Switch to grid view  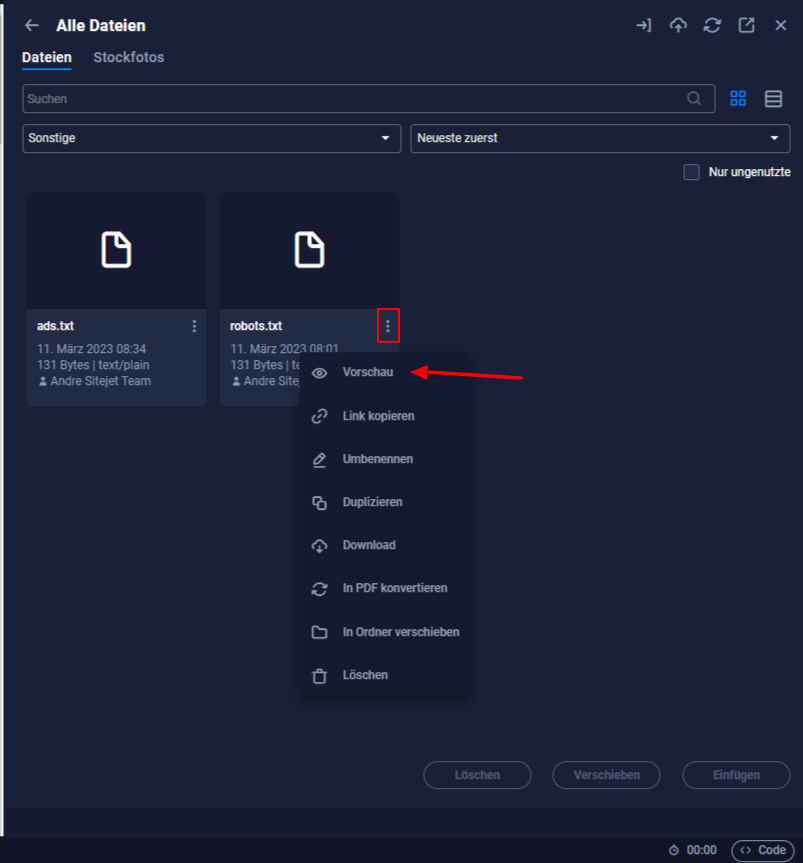pyautogui.click(x=738, y=98)
